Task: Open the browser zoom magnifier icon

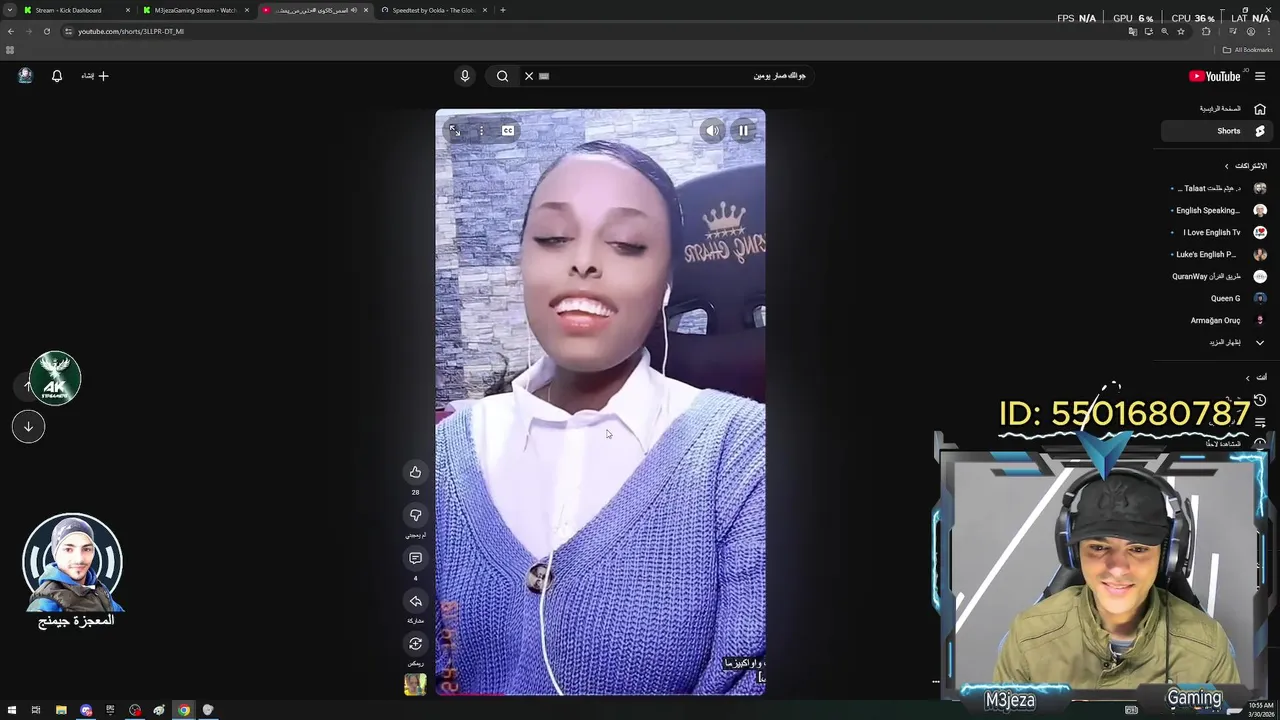Action: 1164,31
